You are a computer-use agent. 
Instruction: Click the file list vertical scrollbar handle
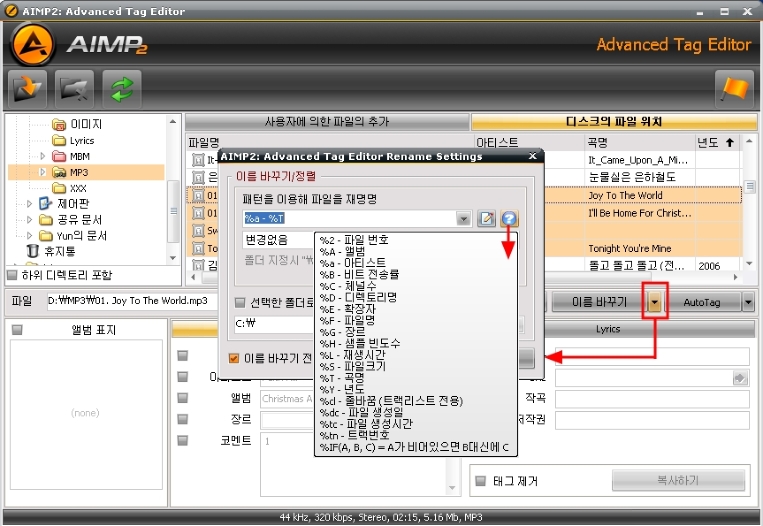750,186
